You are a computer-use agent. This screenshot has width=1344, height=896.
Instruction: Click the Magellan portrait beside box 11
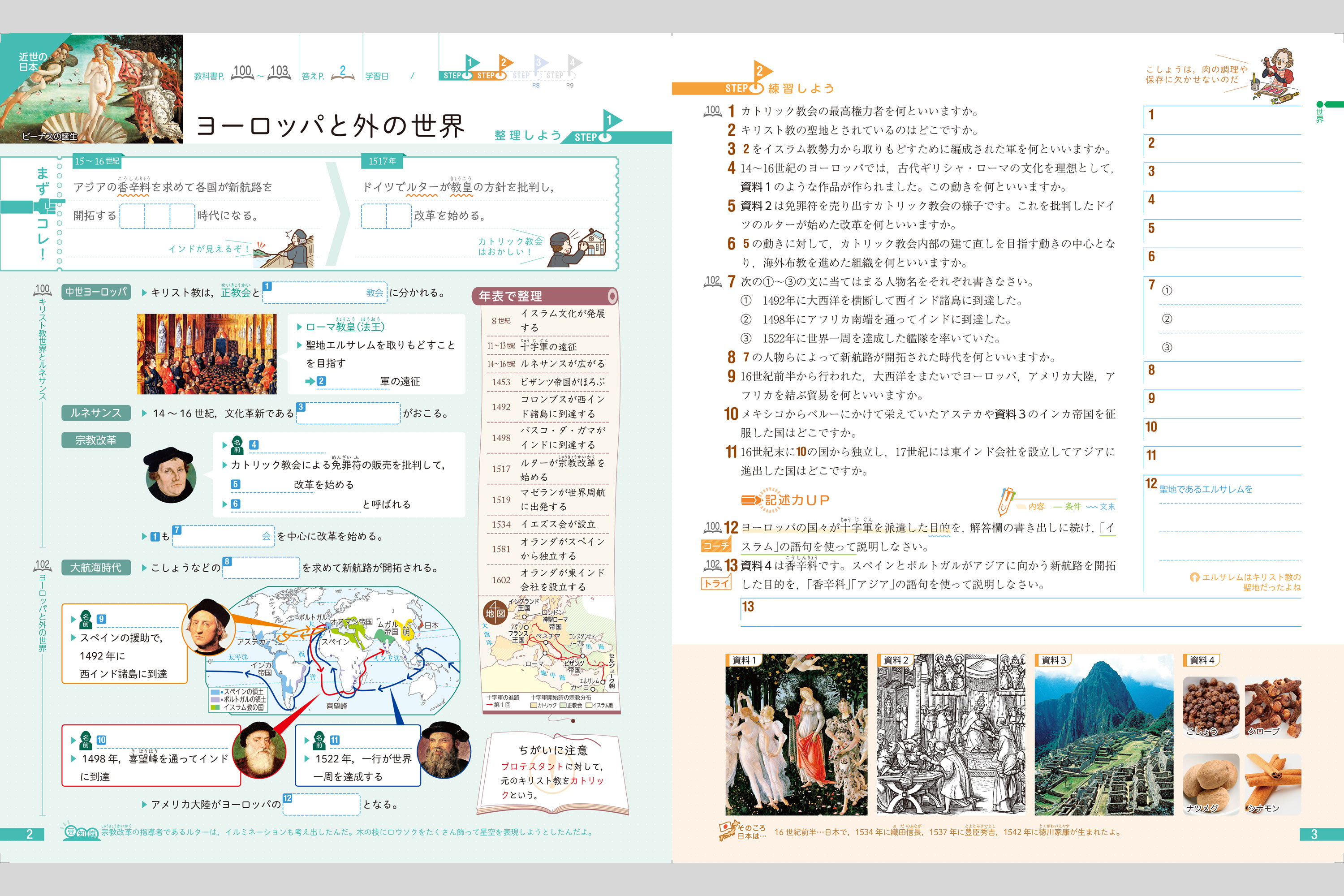(444, 750)
